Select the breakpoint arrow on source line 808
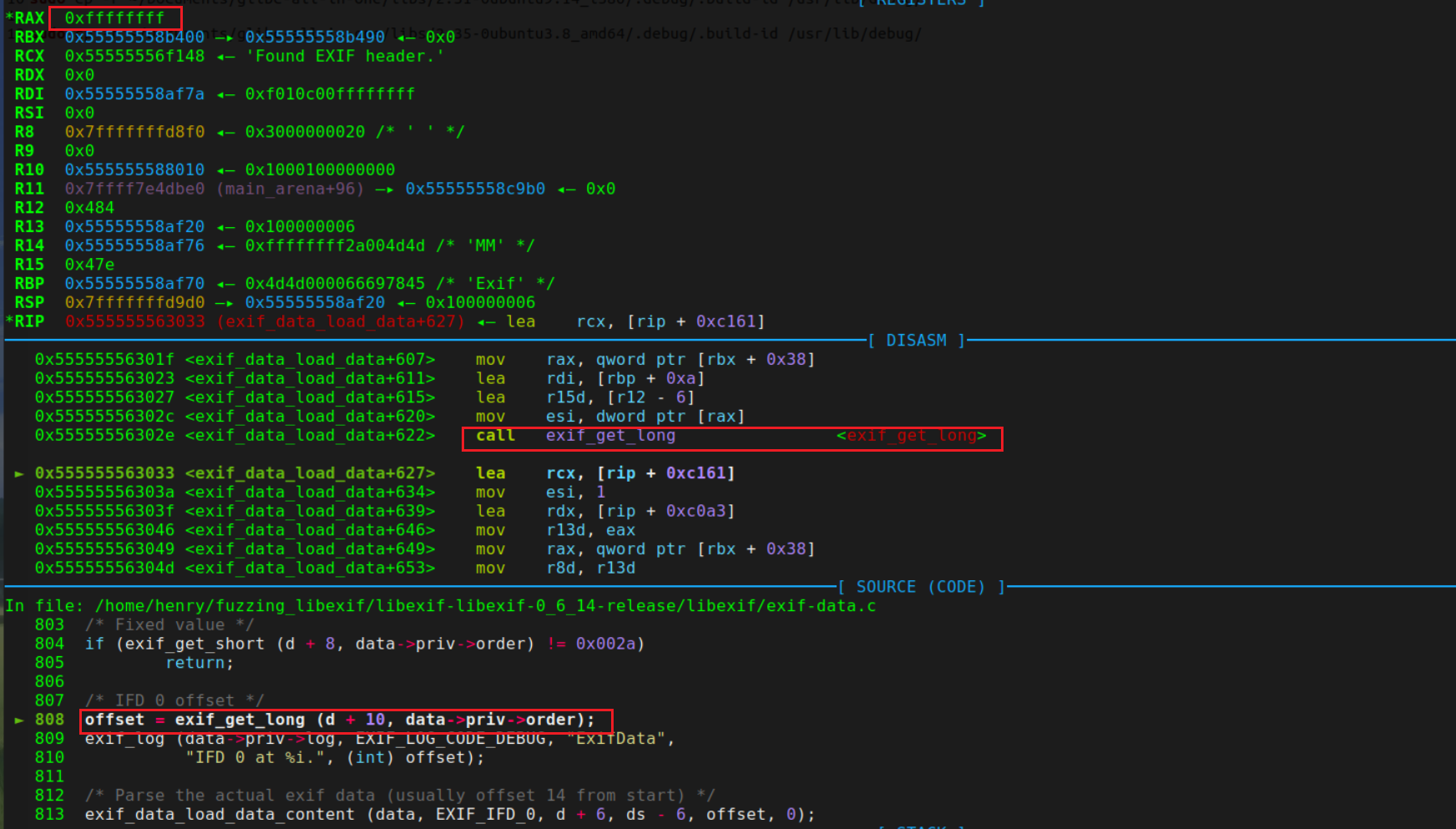Screen dimensions: 1456x829 tap(18, 719)
